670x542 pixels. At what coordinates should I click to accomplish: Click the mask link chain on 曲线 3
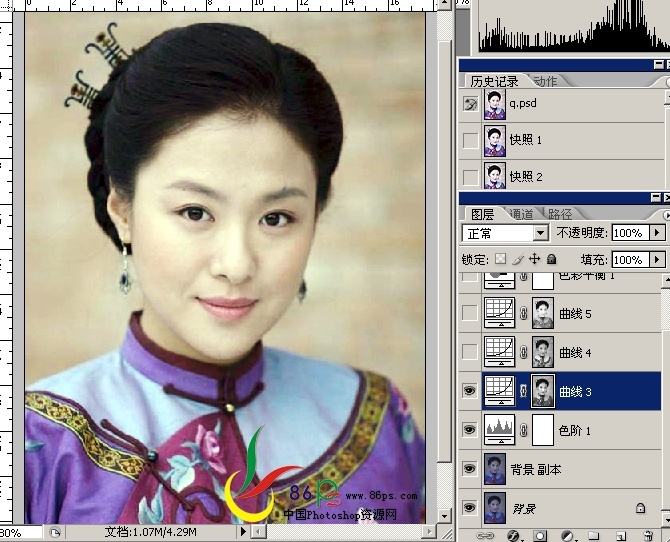click(x=523, y=391)
